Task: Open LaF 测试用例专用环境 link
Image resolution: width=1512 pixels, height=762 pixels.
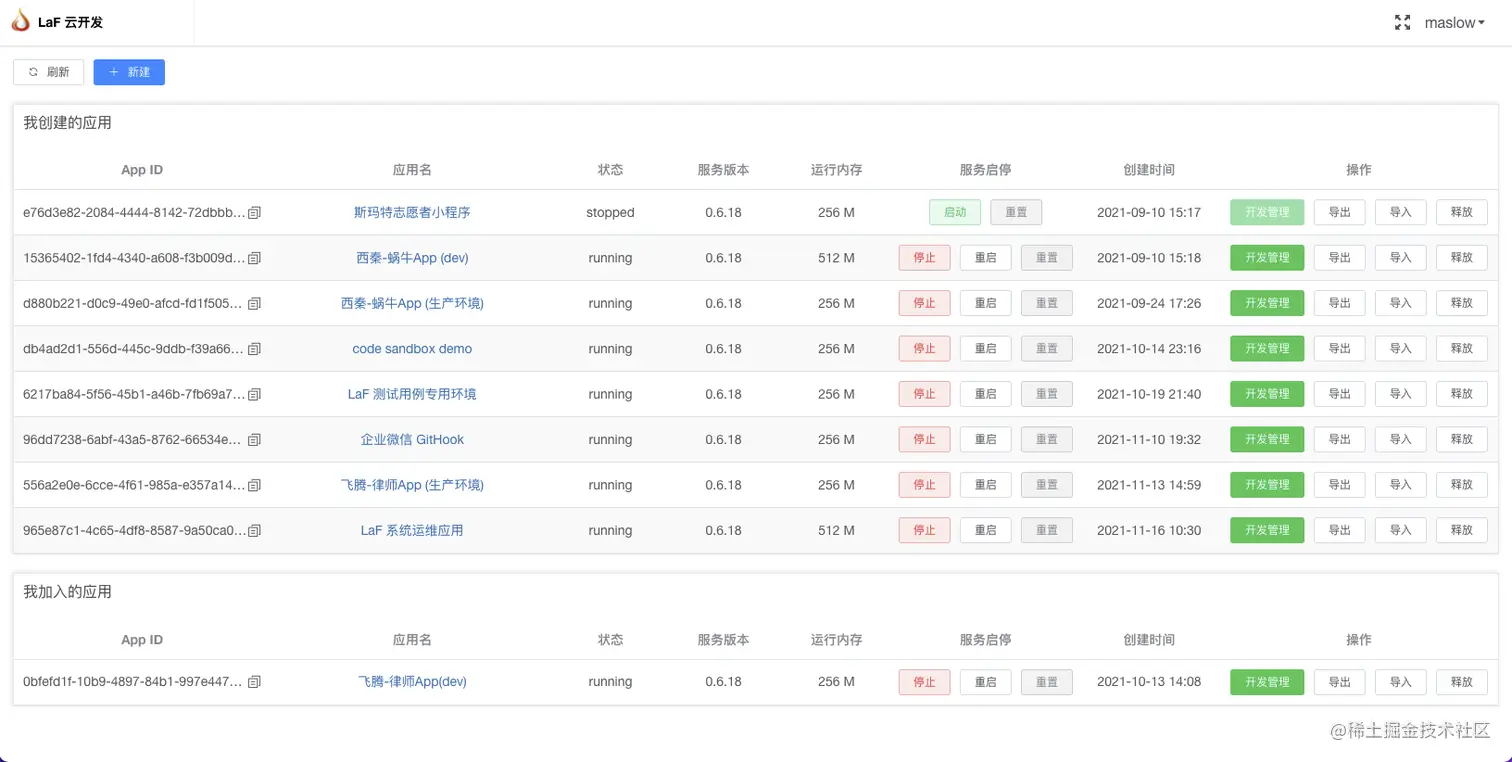Action: (412, 394)
